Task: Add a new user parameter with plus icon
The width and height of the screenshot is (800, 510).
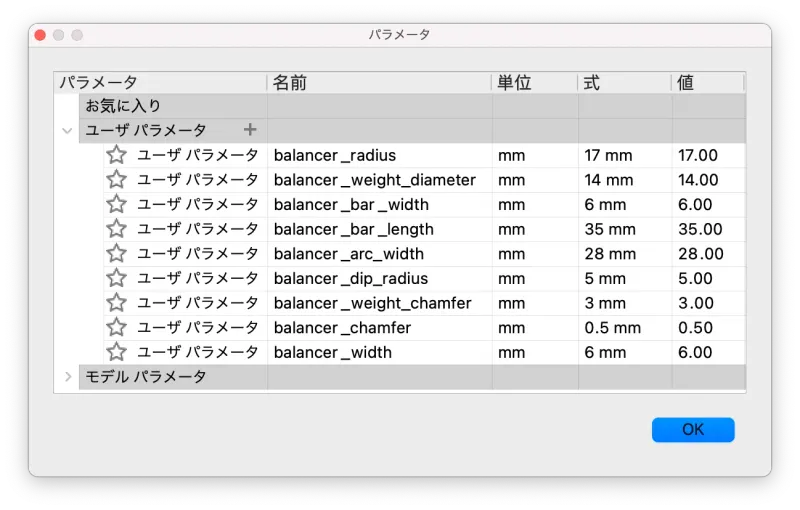Action: point(250,130)
